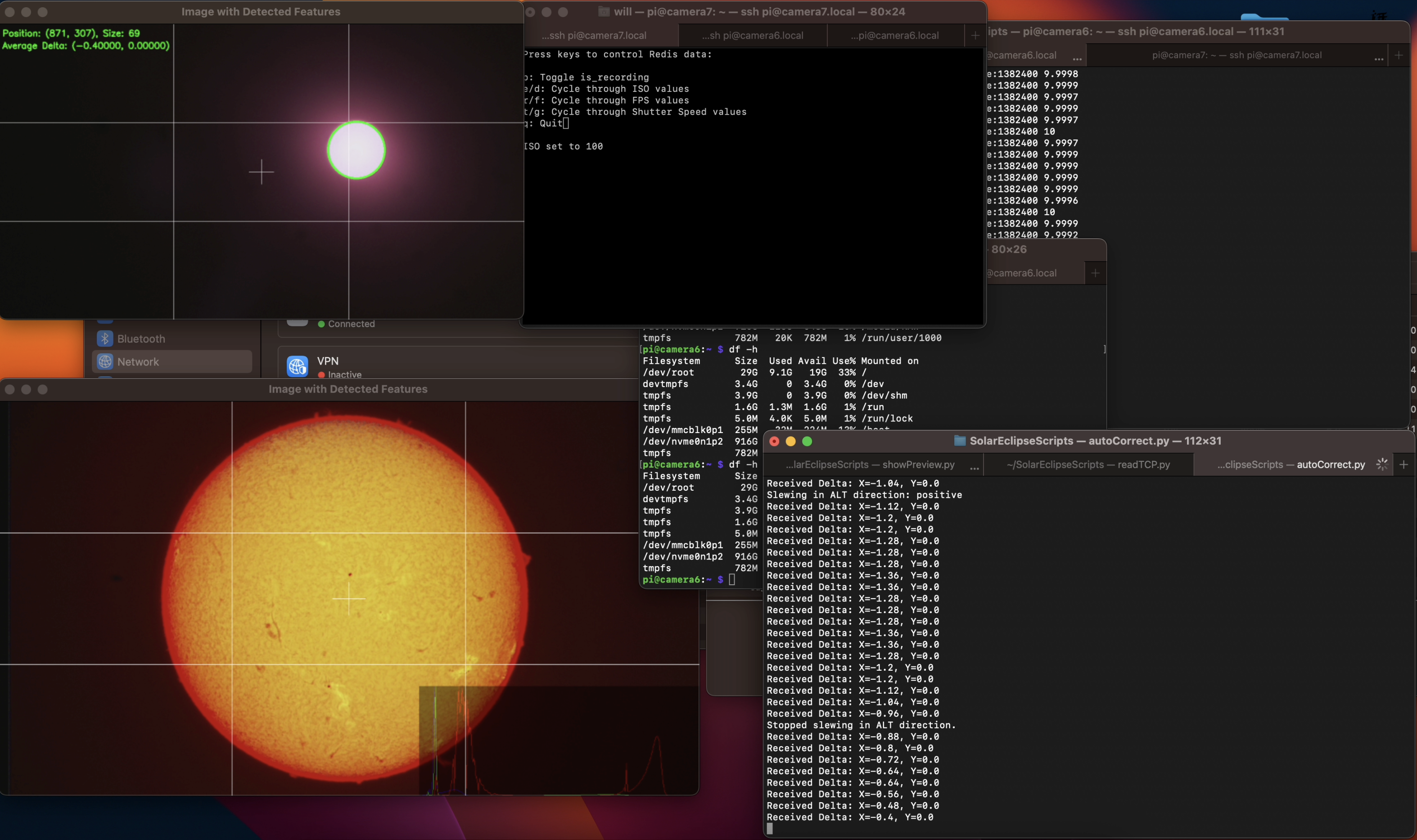Click folder proxy icon beside SolarEclipseScripts title
The image size is (1417, 840).
click(959, 440)
